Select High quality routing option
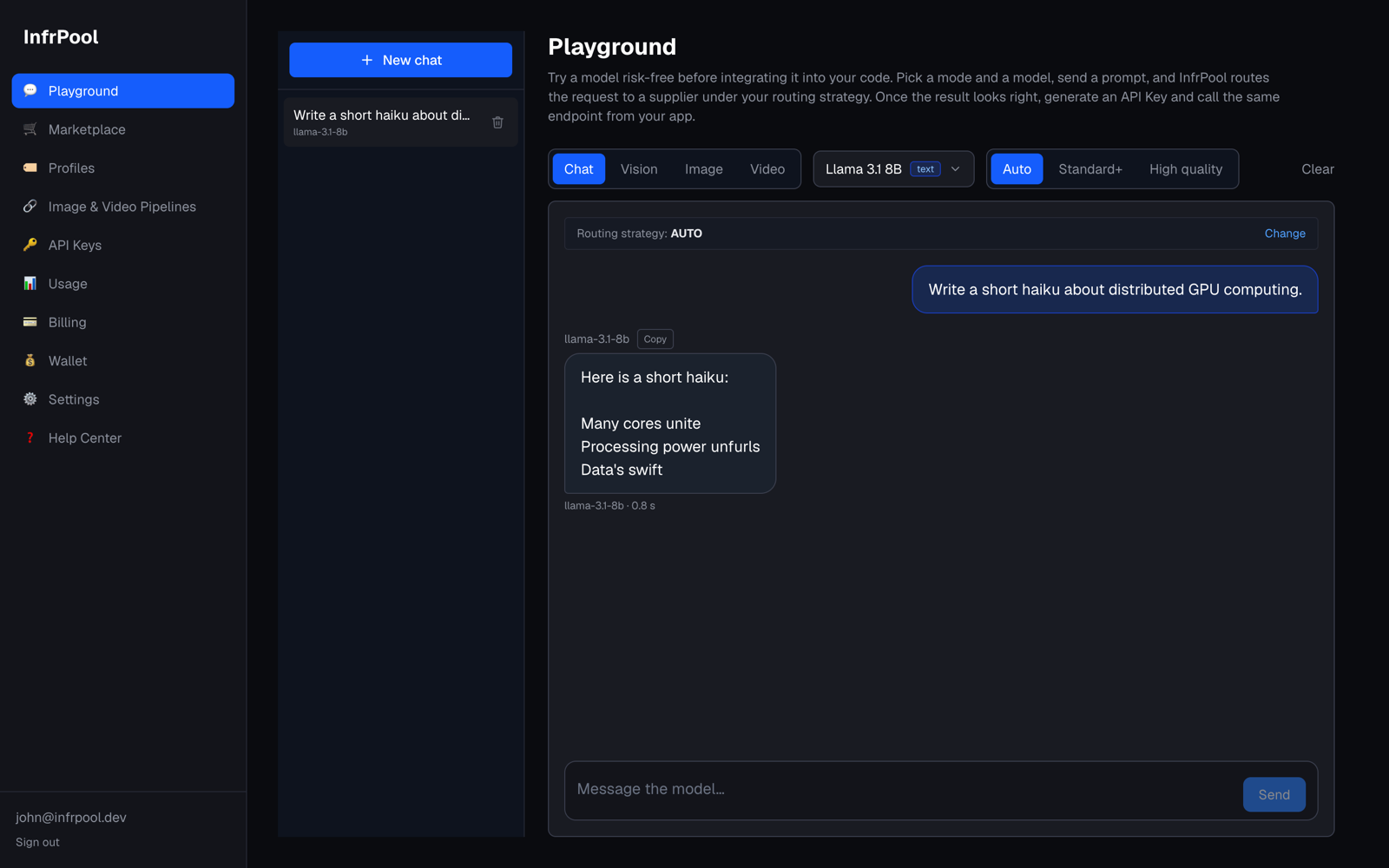1389x868 pixels. 1186,169
